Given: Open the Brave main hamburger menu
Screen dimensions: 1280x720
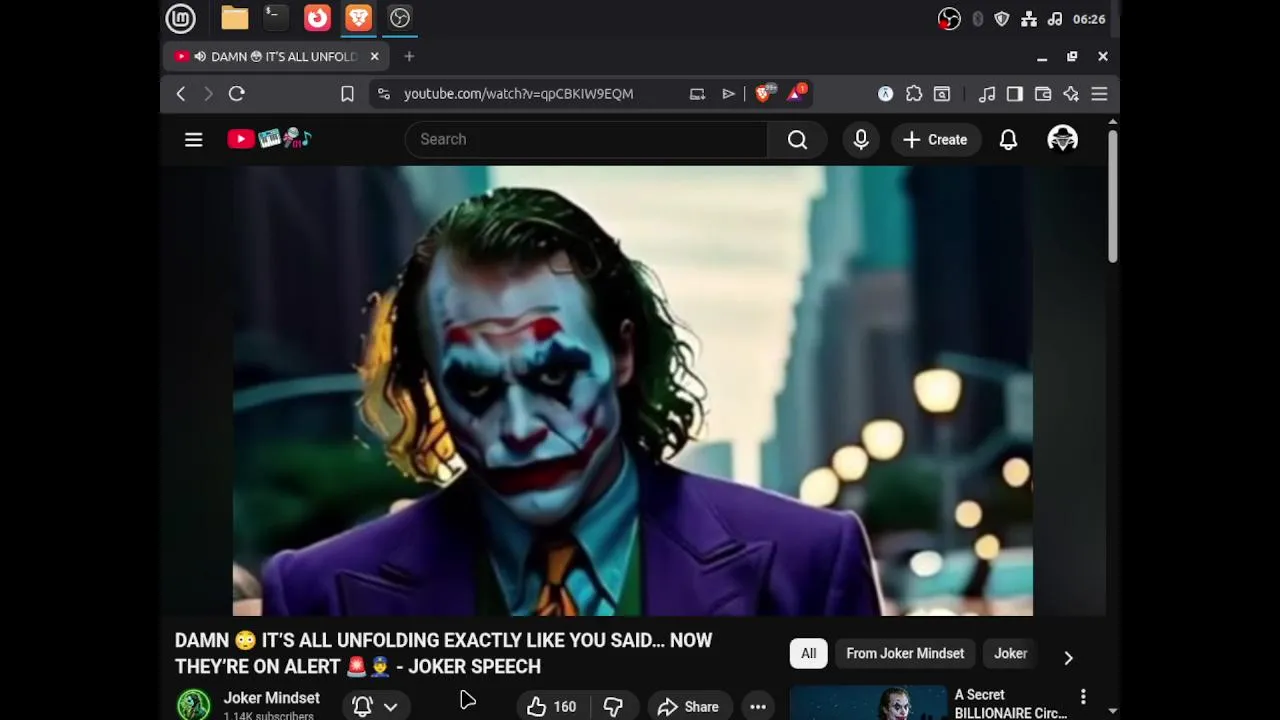Looking at the screenshot, I should (1099, 94).
